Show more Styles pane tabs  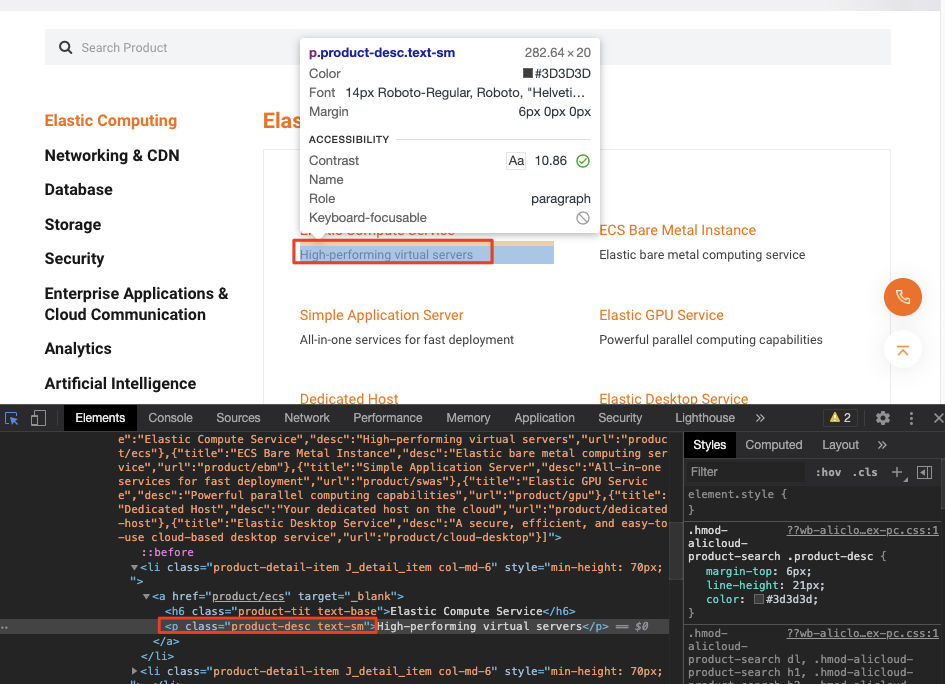(882, 445)
